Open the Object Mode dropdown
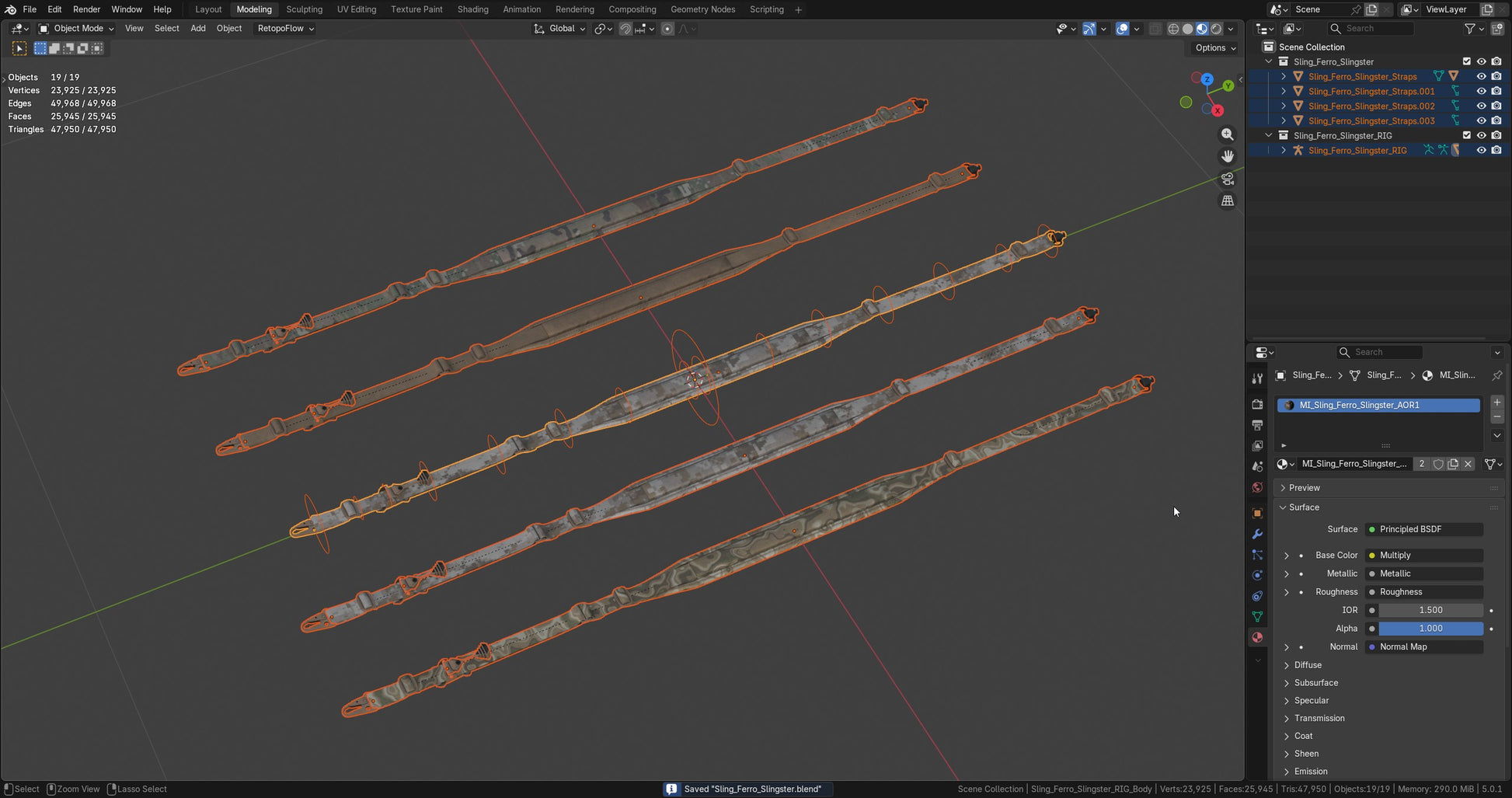 77,29
